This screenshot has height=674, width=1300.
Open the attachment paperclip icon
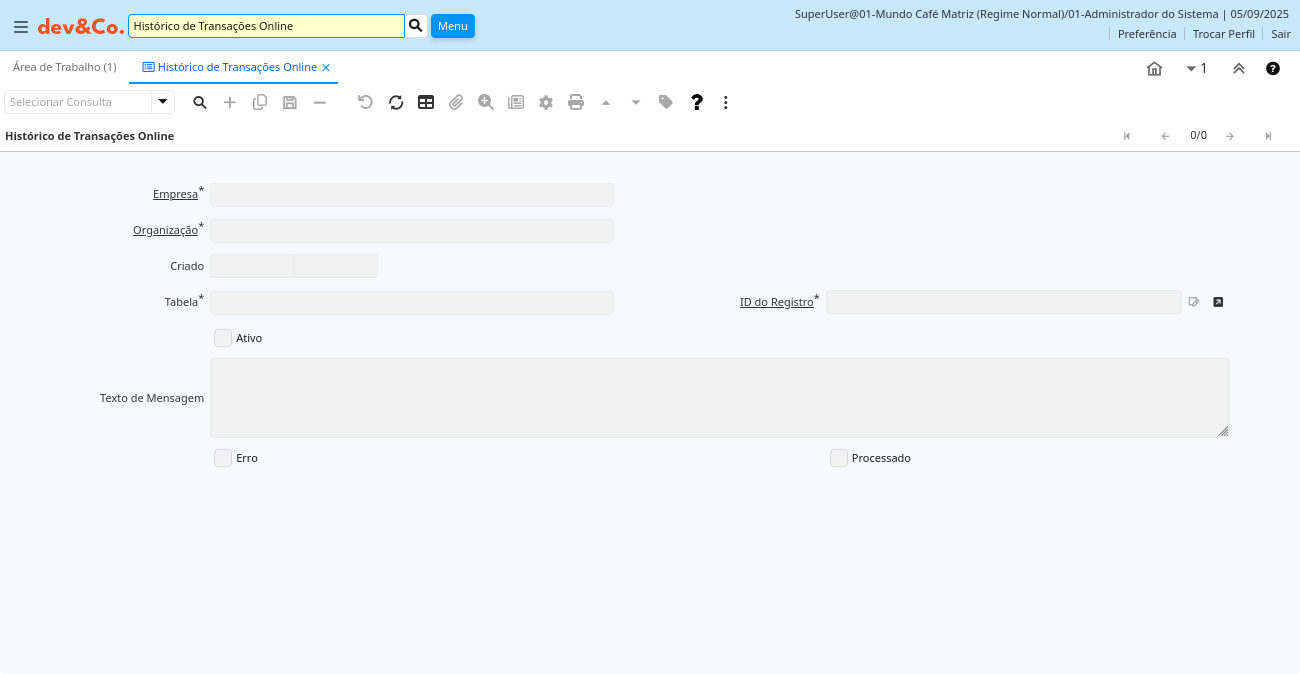tap(456, 102)
